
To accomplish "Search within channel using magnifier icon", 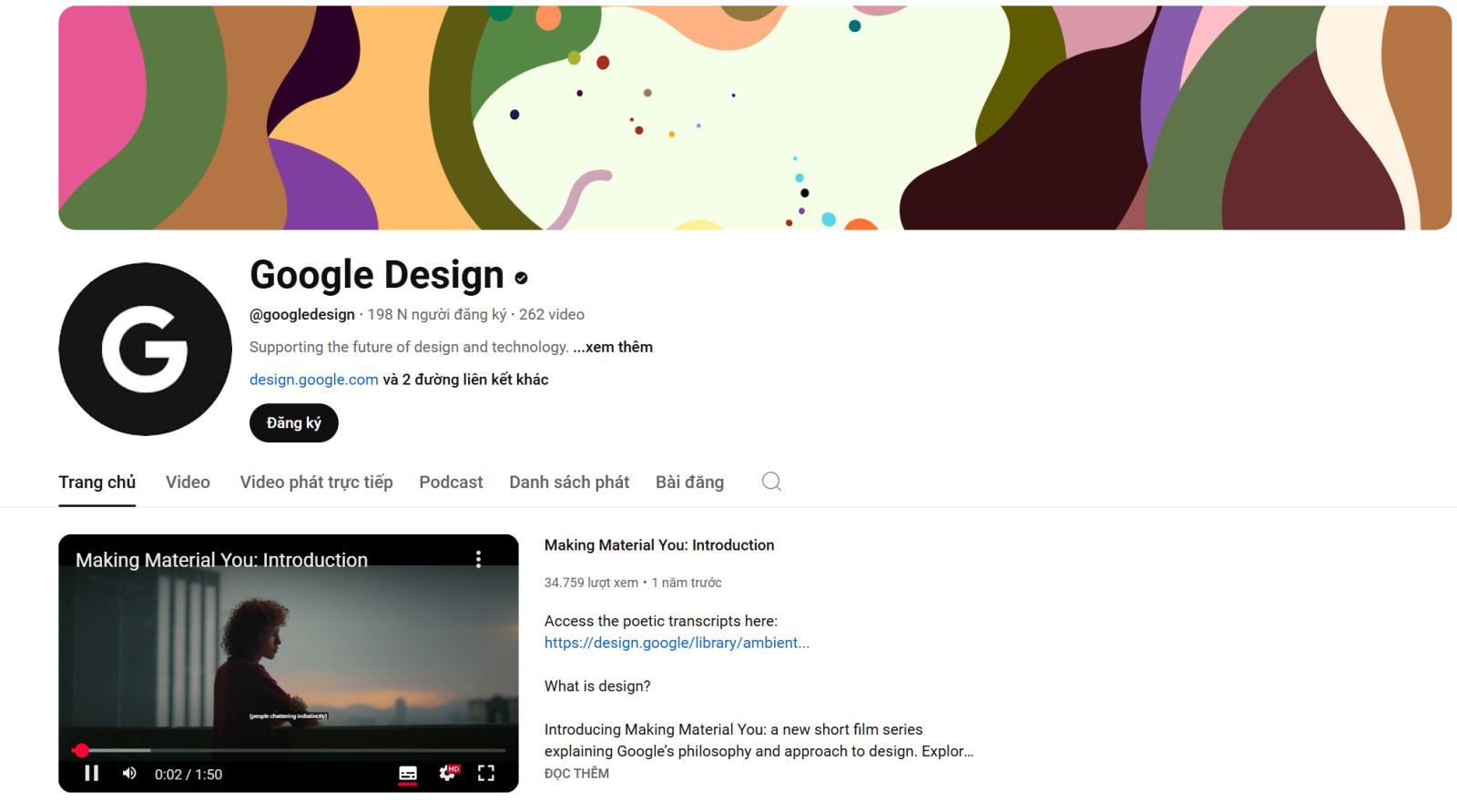I will click(771, 482).
